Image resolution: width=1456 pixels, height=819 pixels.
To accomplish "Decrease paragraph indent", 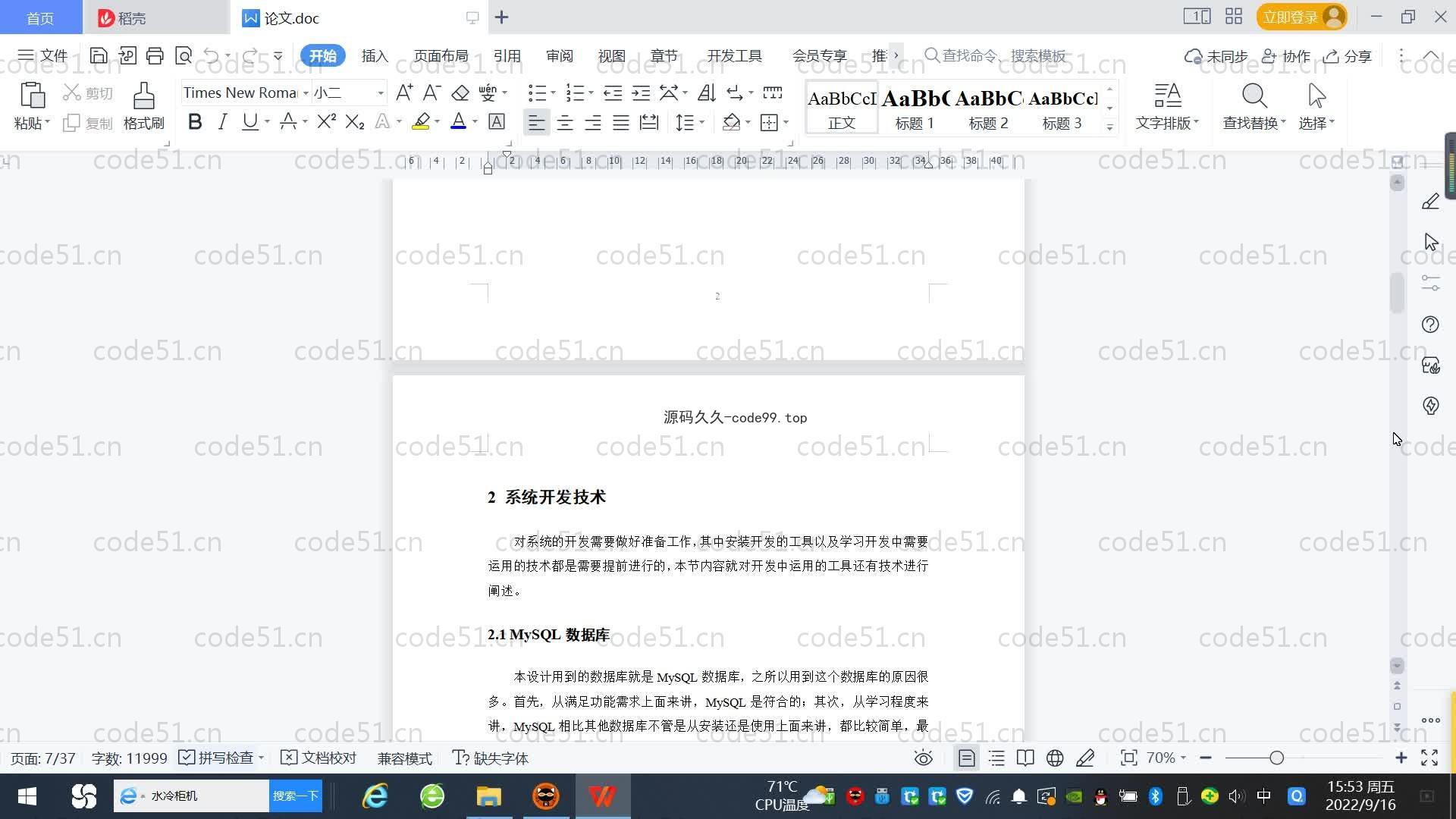I will pyautogui.click(x=612, y=93).
